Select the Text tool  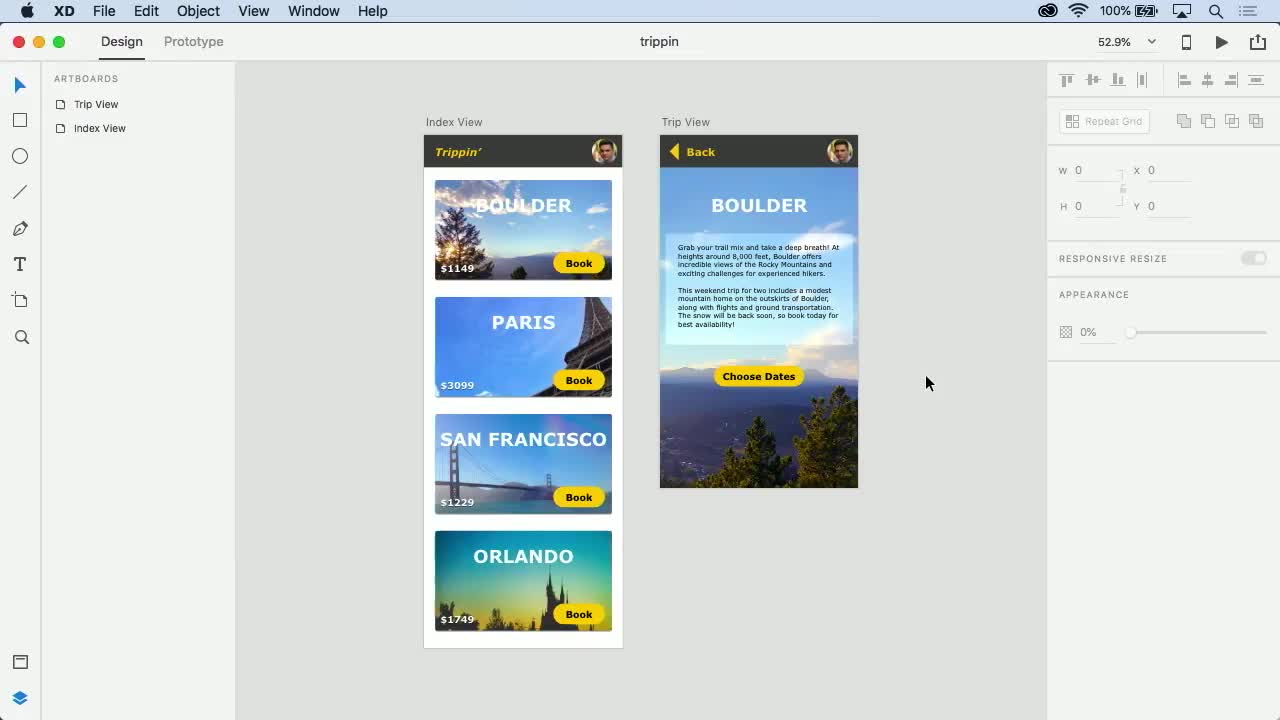point(20,265)
